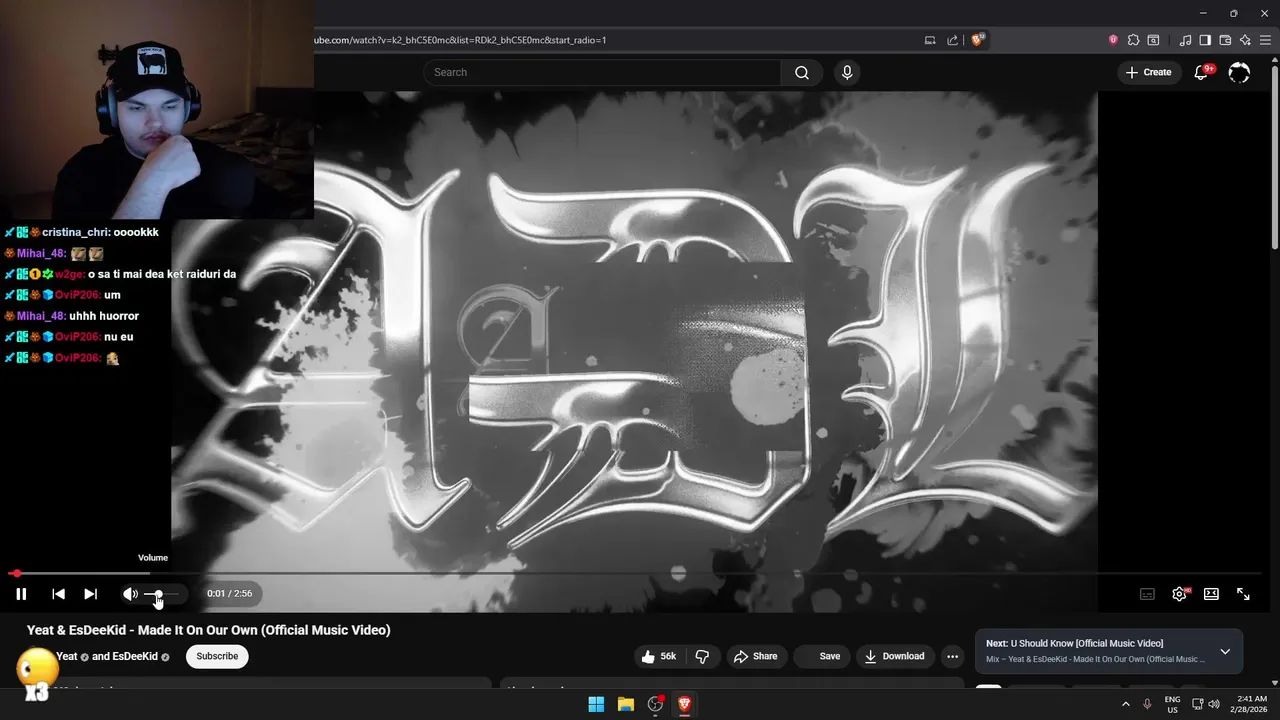Open the media control music note icon

pyautogui.click(x=1185, y=40)
